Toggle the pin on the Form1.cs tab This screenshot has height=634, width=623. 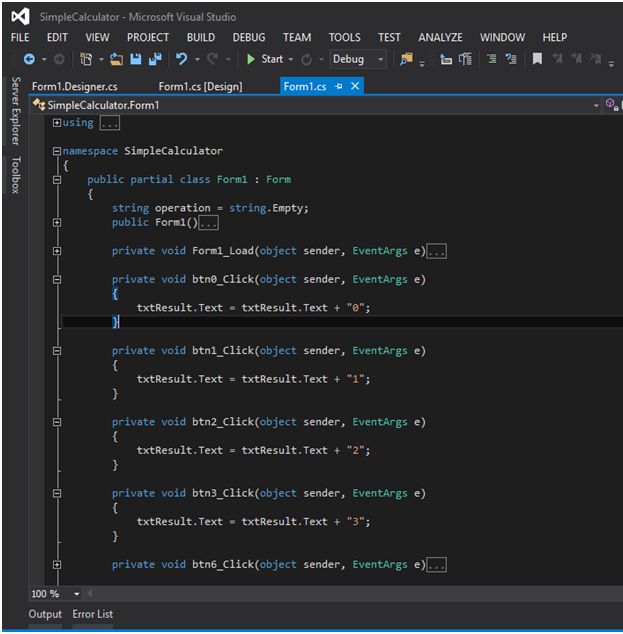338,87
